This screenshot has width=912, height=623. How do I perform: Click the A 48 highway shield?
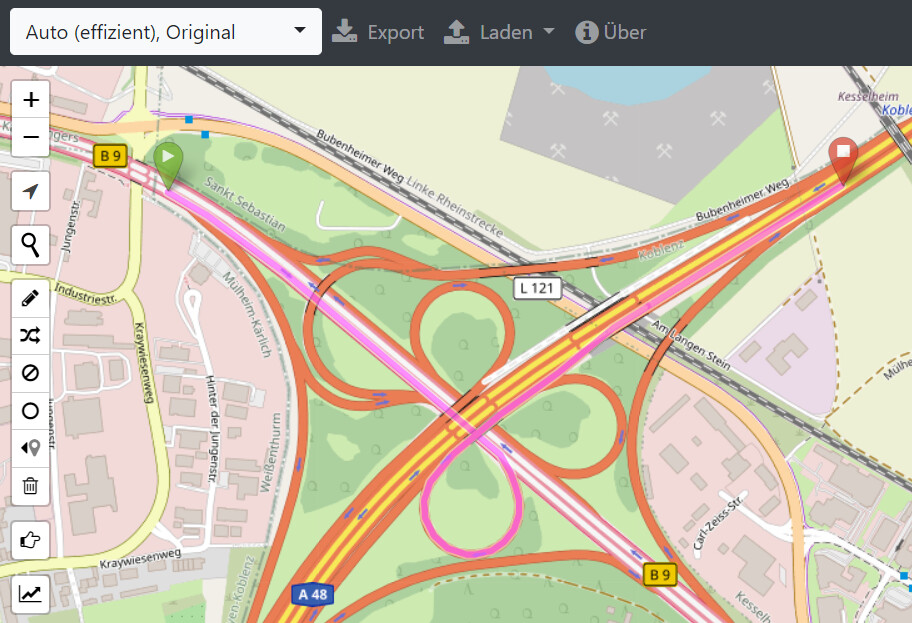click(x=313, y=595)
